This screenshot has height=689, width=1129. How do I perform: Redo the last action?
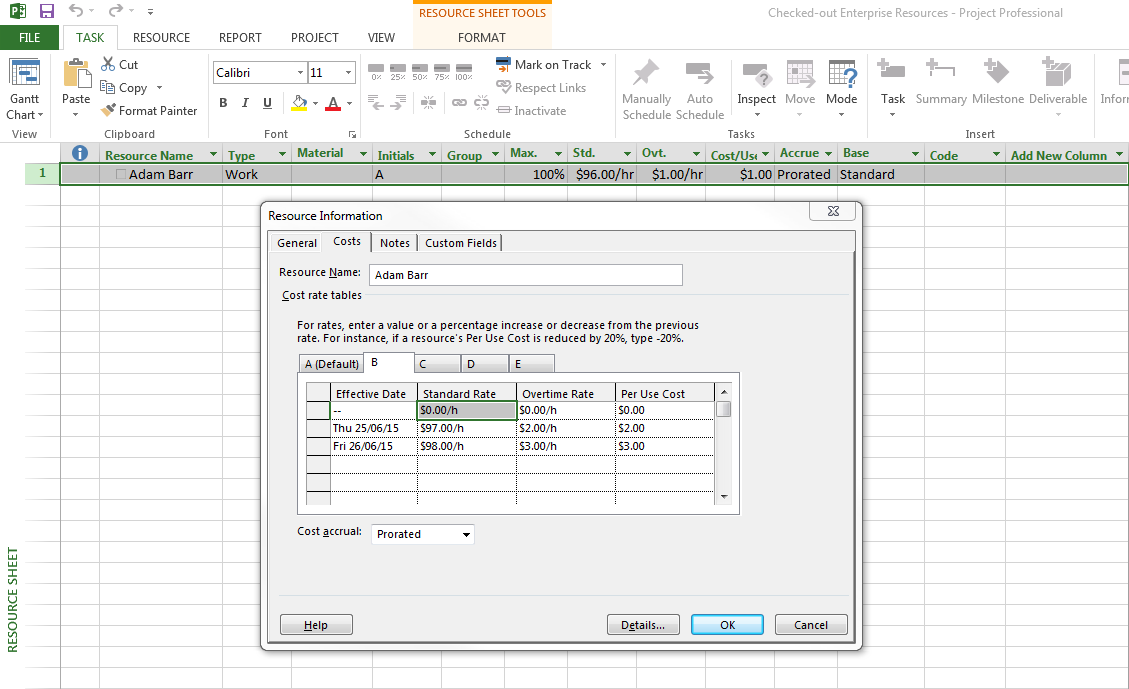115,11
